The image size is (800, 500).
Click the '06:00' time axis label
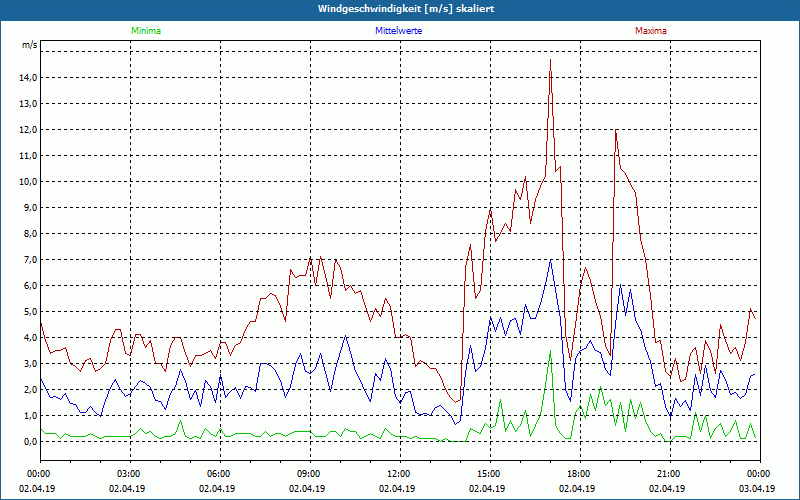(x=217, y=474)
